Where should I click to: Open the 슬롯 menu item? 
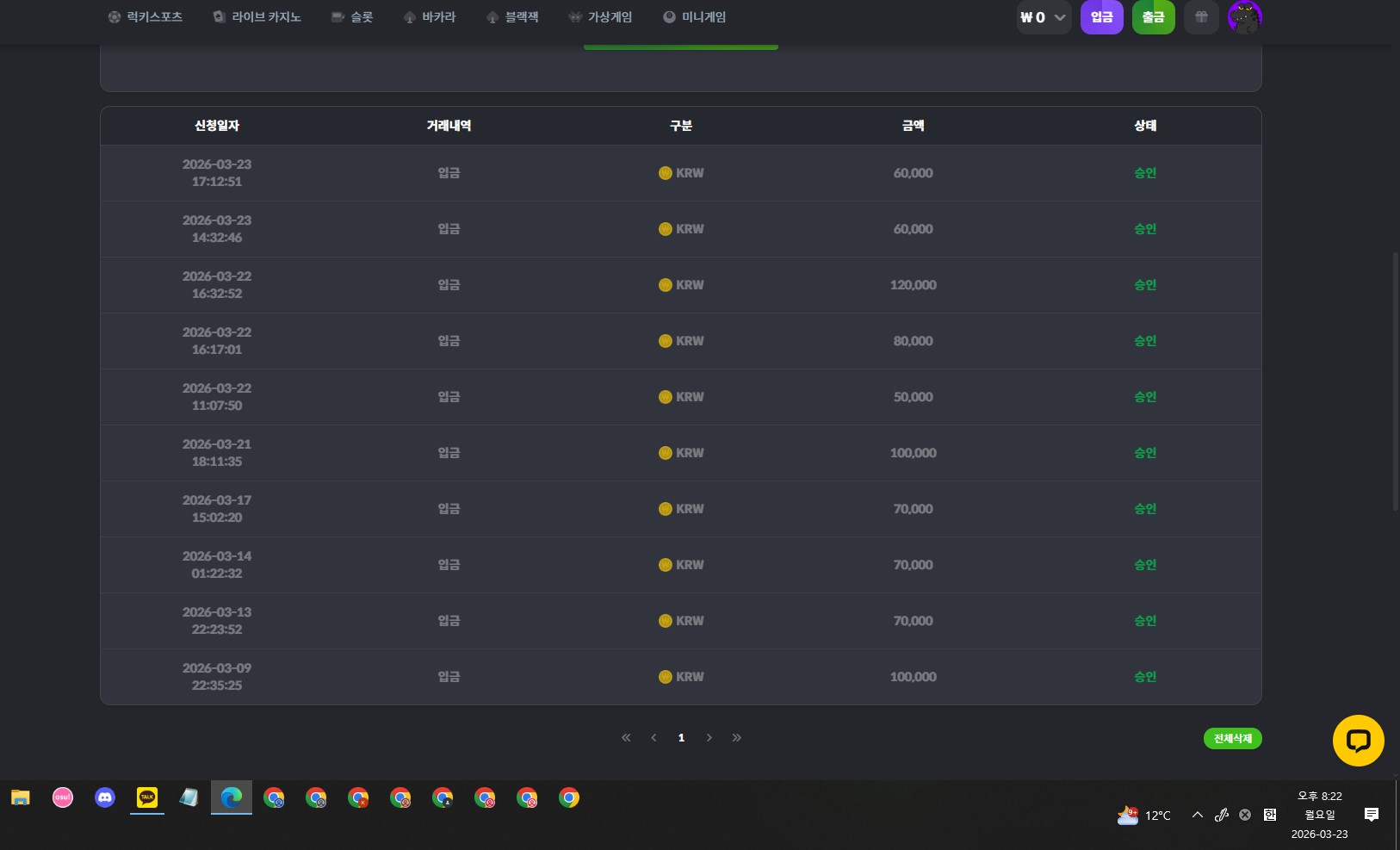tap(352, 17)
